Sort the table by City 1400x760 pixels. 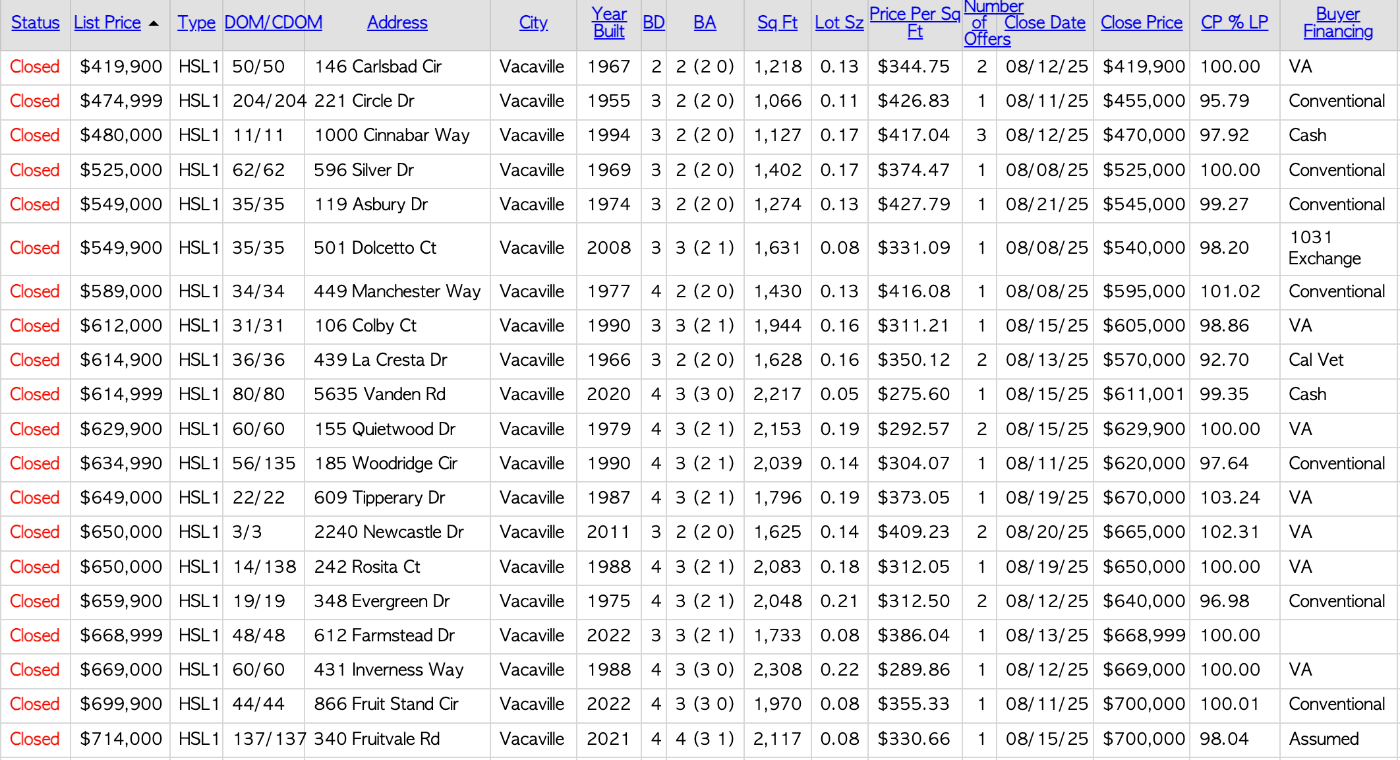click(x=533, y=22)
